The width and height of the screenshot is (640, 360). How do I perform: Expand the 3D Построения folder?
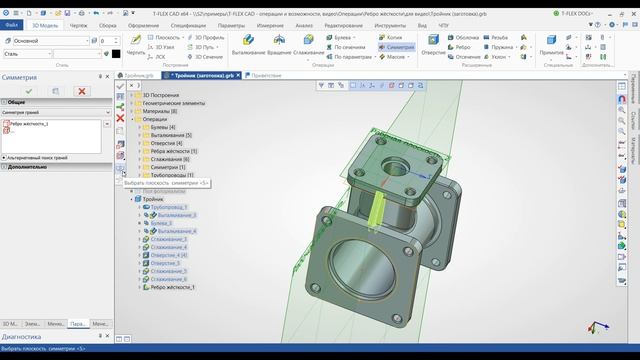[x=131, y=95]
